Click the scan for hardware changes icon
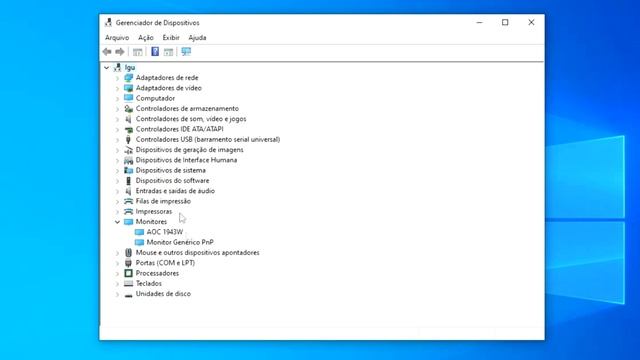The width and height of the screenshot is (640, 360). click(186, 51)
